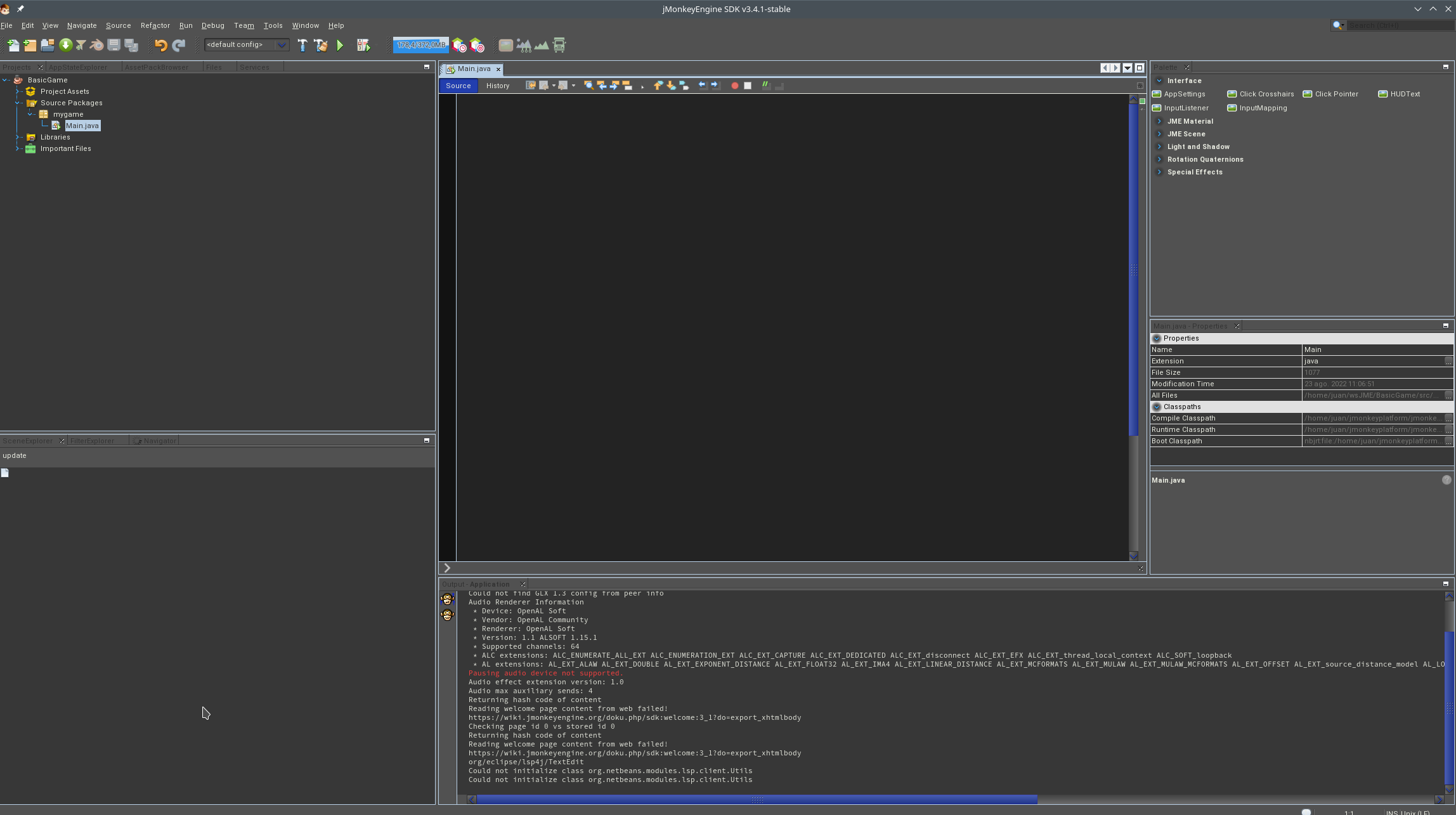Collapse the mygame package node

[31, 114]
